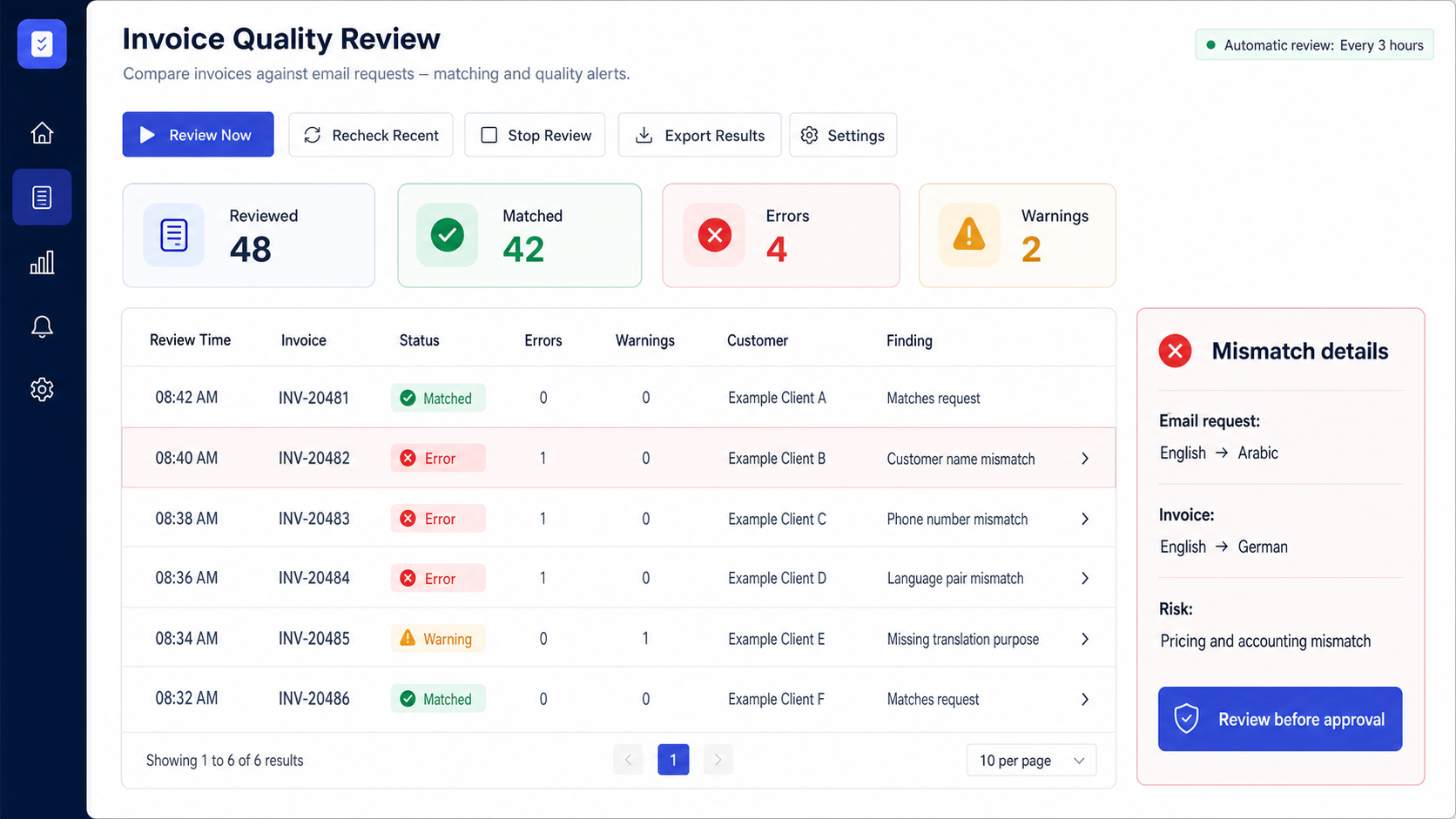The image size is (1456, 819).
Task: Click the document icon in Reviewed card
Action: point(174,235)
